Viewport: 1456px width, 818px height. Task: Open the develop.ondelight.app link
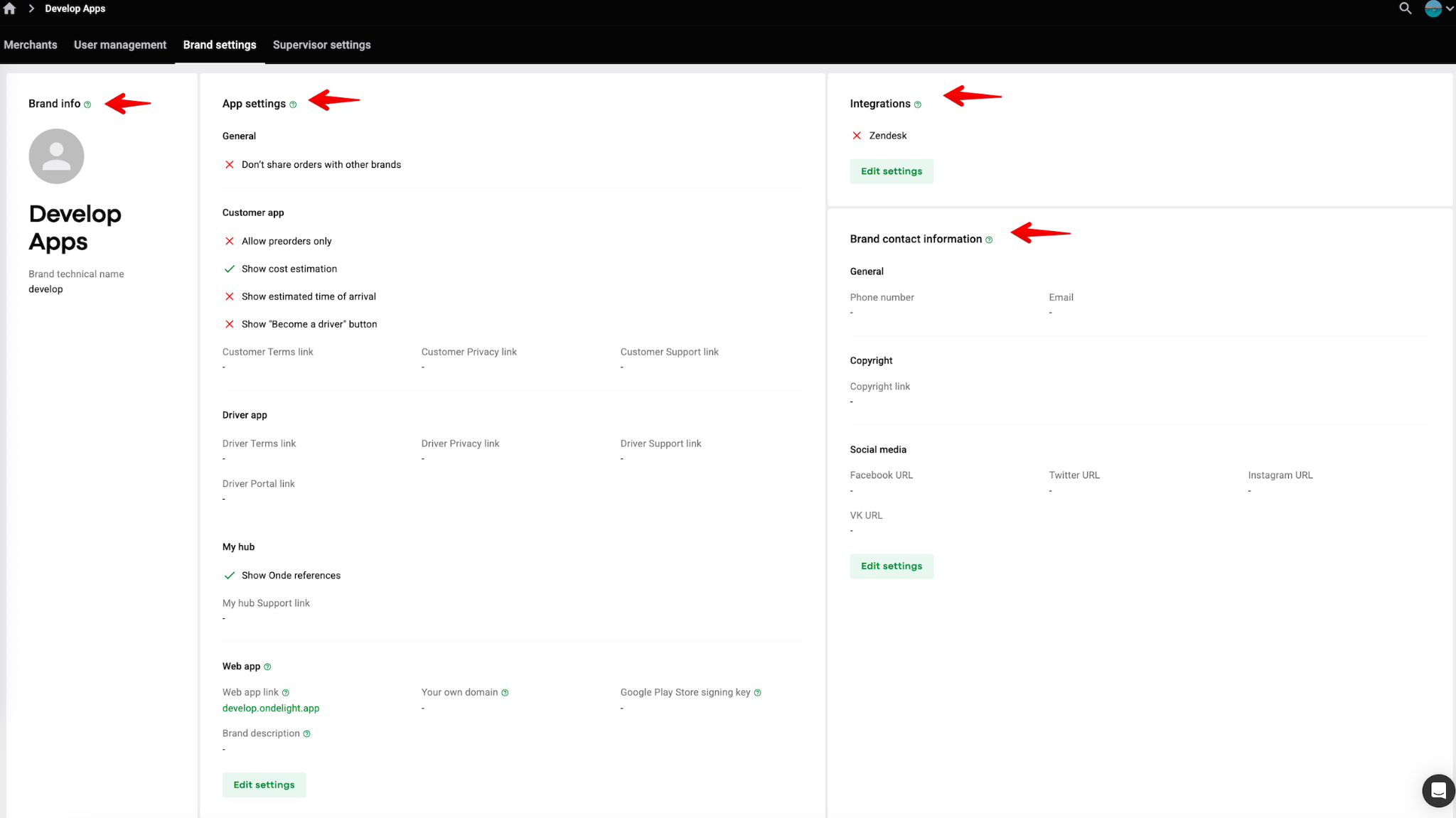pos(271,709)
